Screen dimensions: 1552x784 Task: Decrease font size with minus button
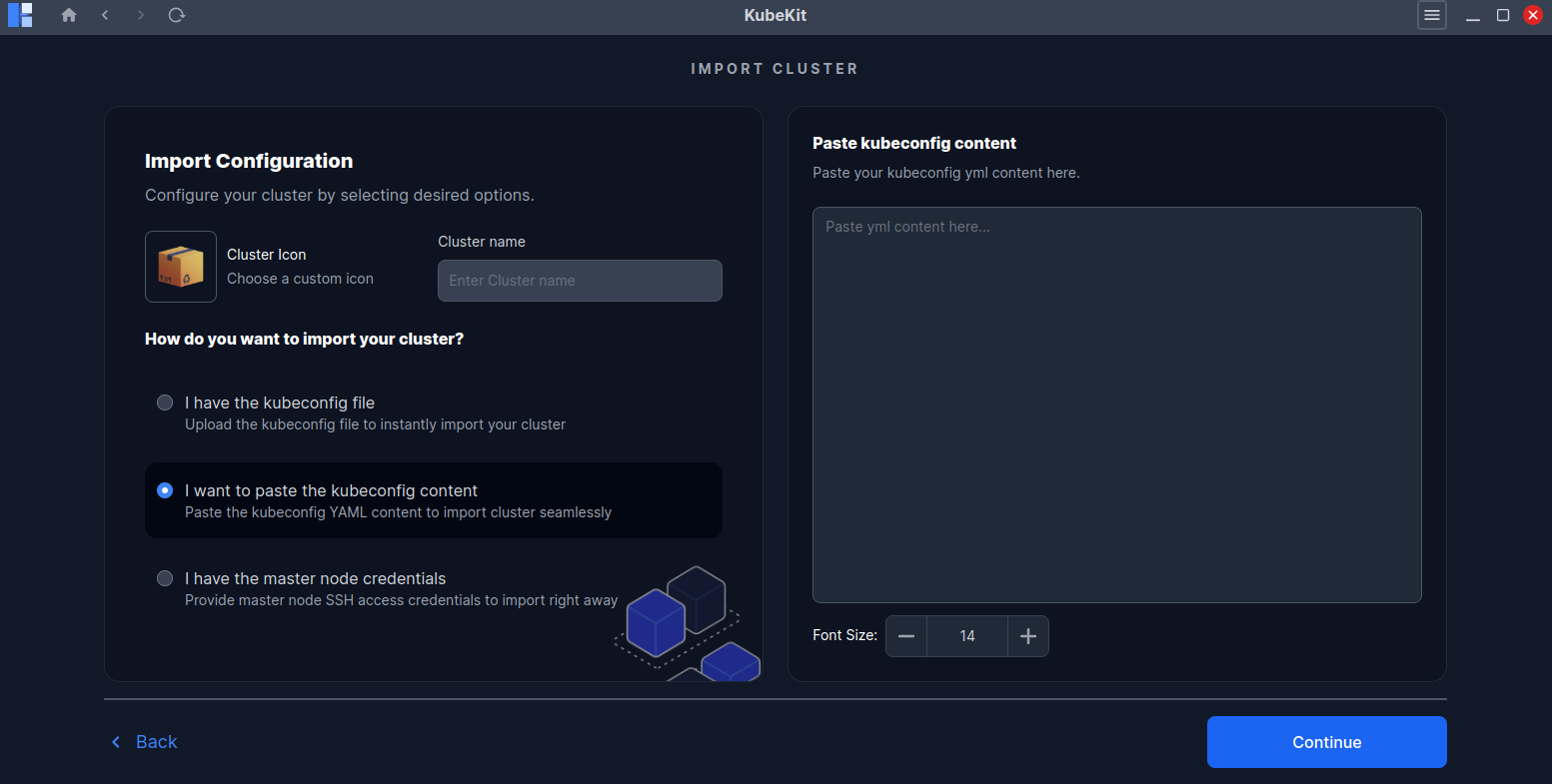point(906,636)
